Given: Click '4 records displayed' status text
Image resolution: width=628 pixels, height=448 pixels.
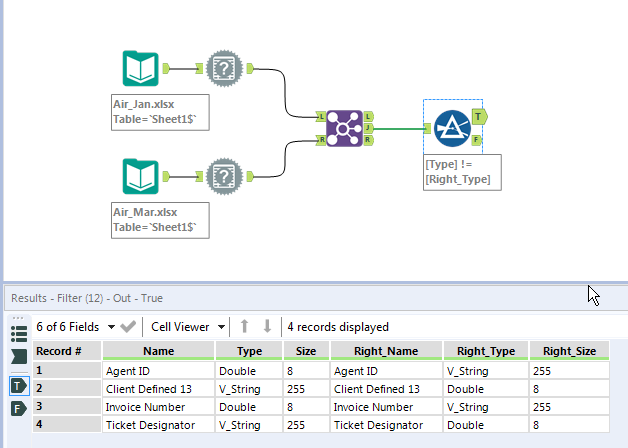Looking at the screenshot, I should click(338, 327).
